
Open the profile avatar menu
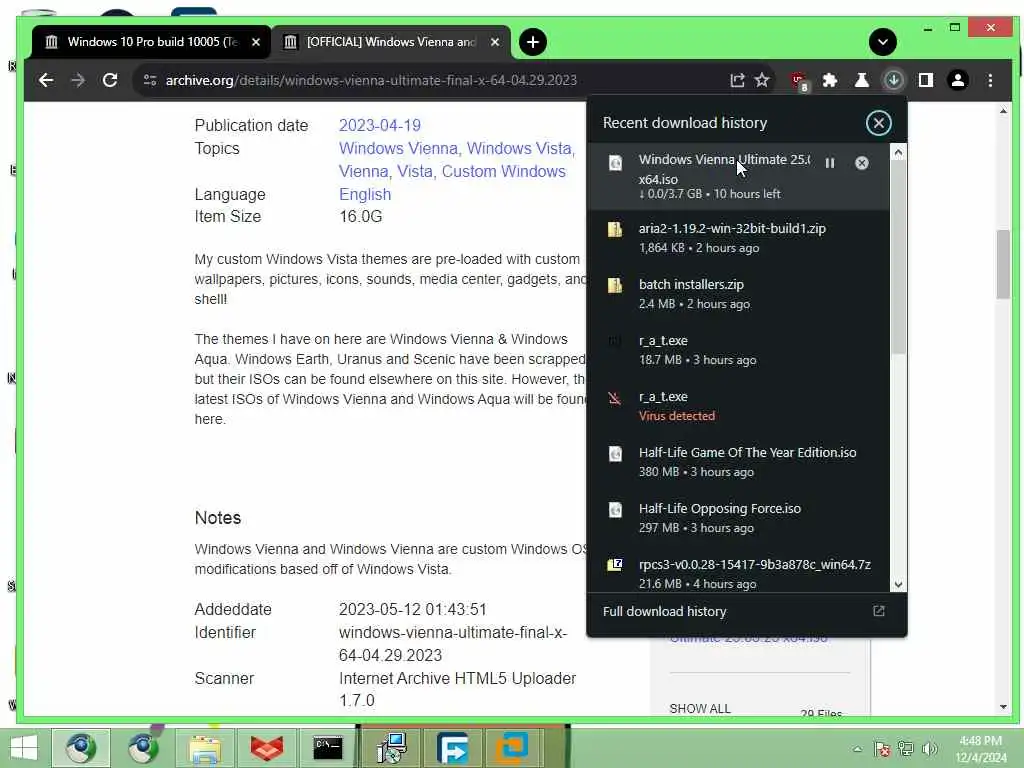tap(957, 80)
